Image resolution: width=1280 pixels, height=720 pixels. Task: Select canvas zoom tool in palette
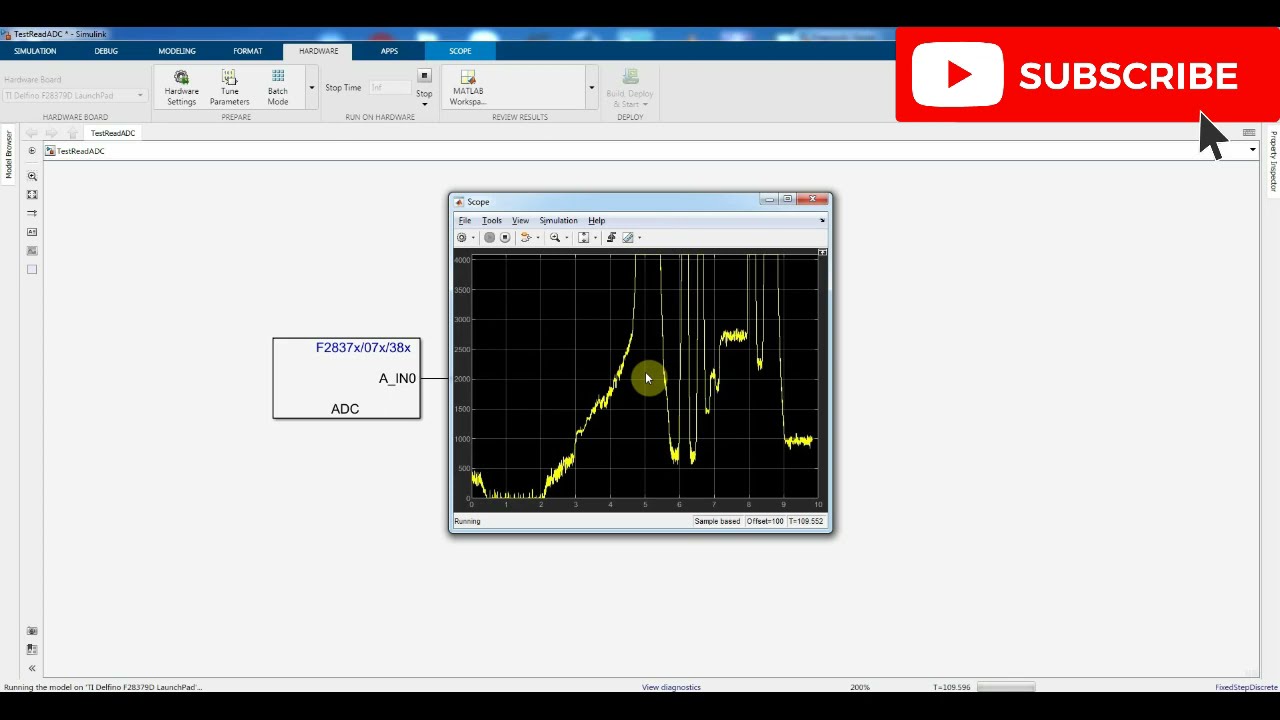[32, 176]
